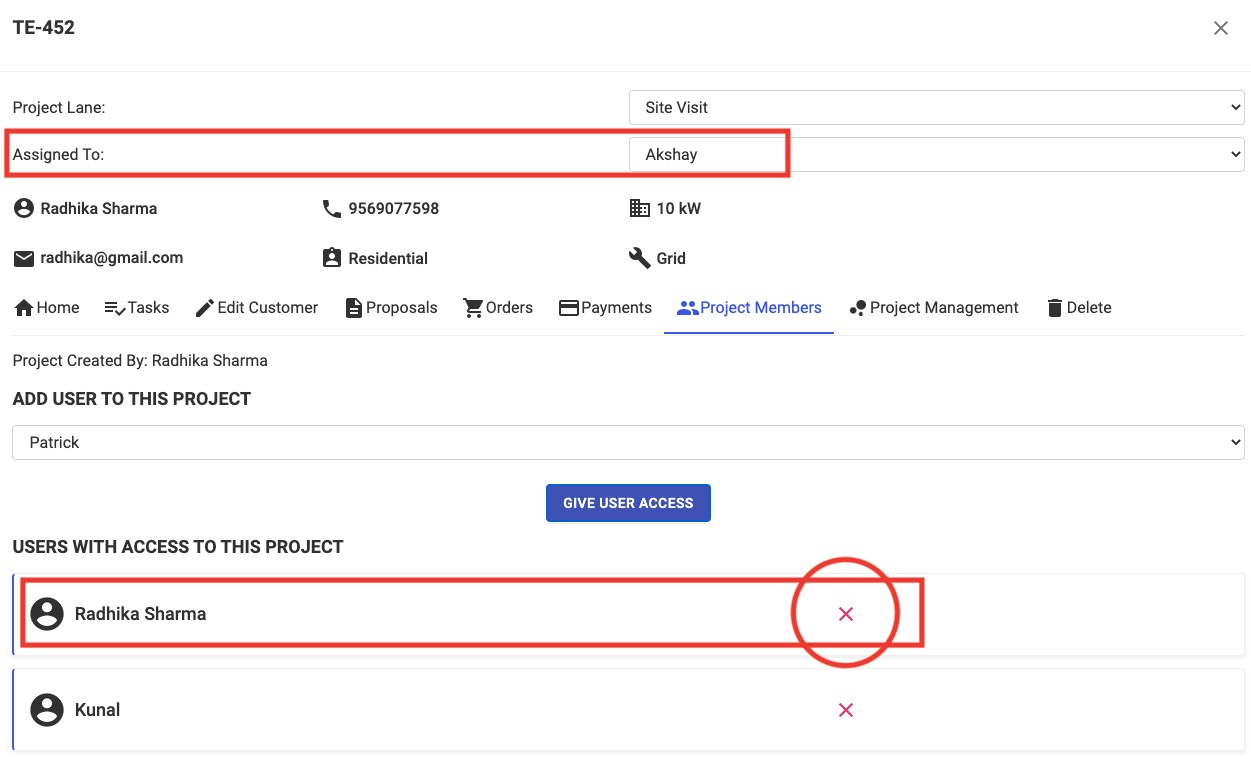The height and width of the screenshot is (759, 1251).
Task: Click the Delete project option
Action: pyautogui.click(x=1078, y=308)
